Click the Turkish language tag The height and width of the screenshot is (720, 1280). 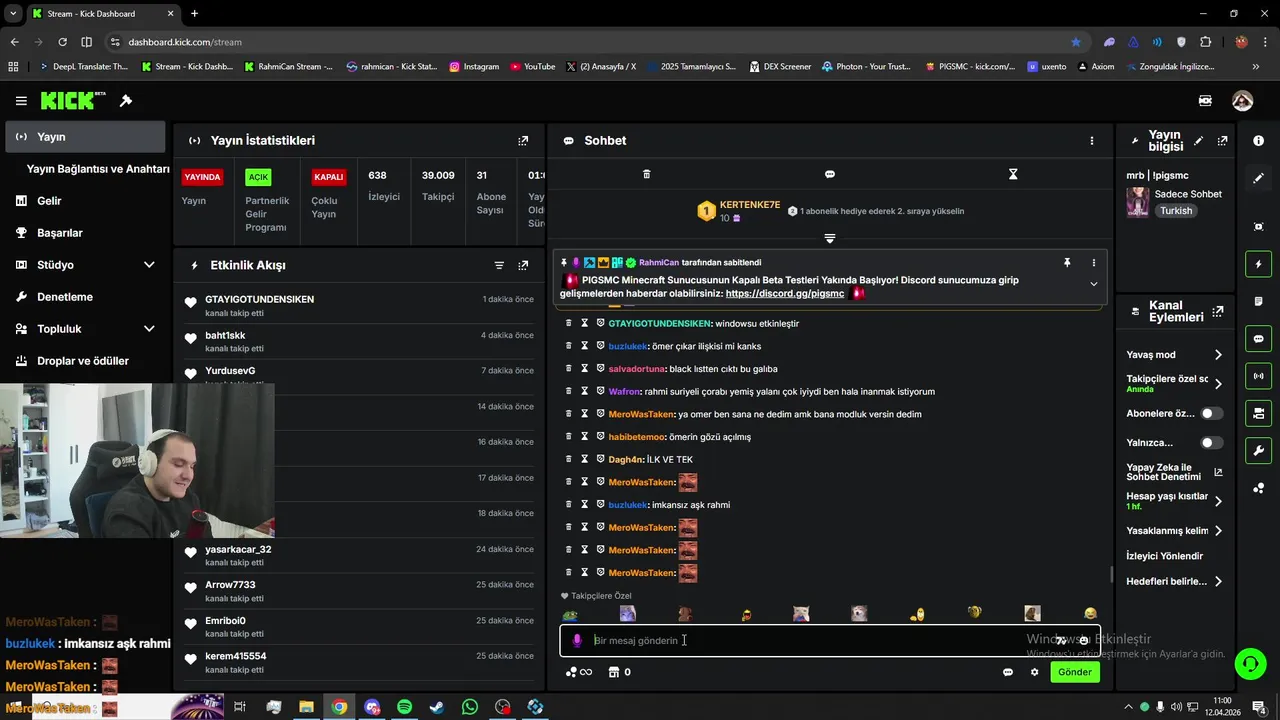point(1176,211)
